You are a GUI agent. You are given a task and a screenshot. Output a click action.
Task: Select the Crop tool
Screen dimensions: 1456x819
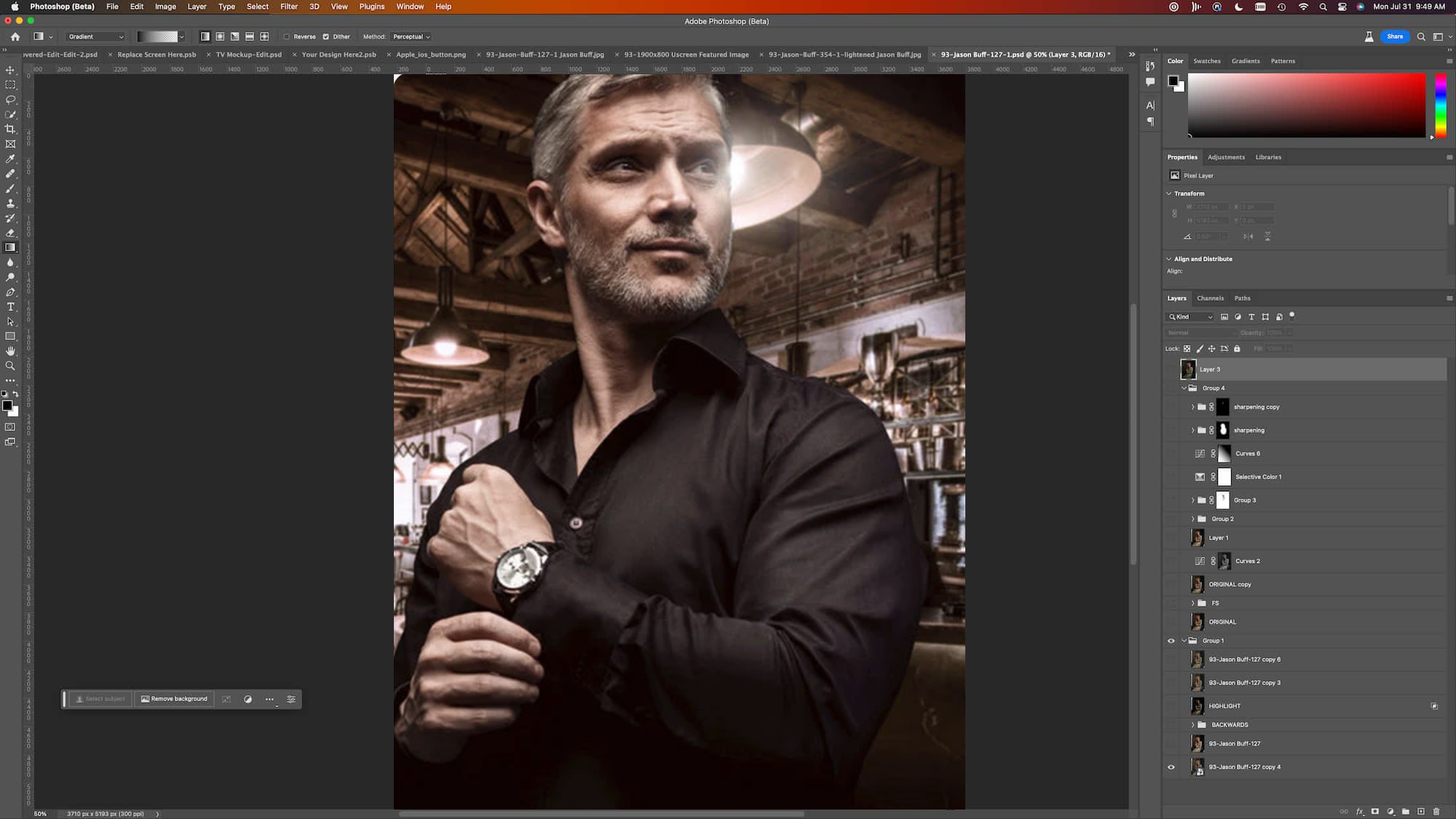click(x=10, y=129)
